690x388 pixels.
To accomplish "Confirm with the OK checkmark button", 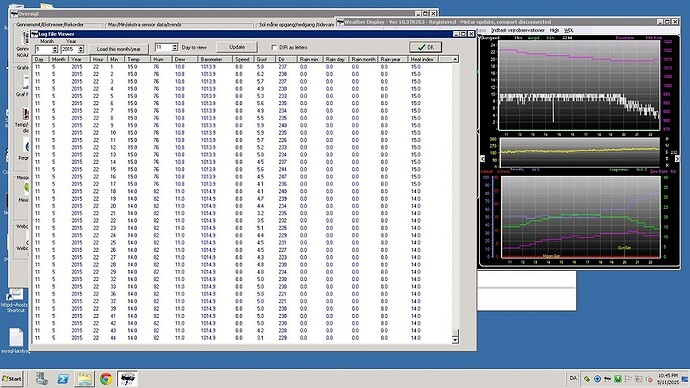I will coord(426,47).
